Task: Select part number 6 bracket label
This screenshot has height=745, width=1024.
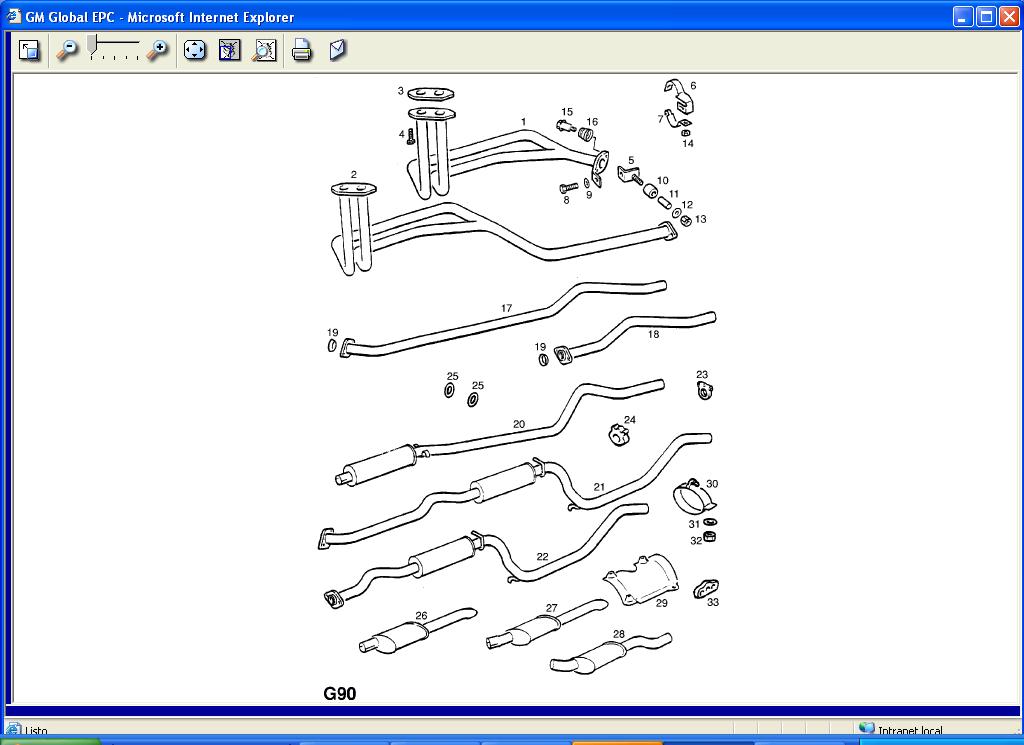Action: (x=693, y=86)
